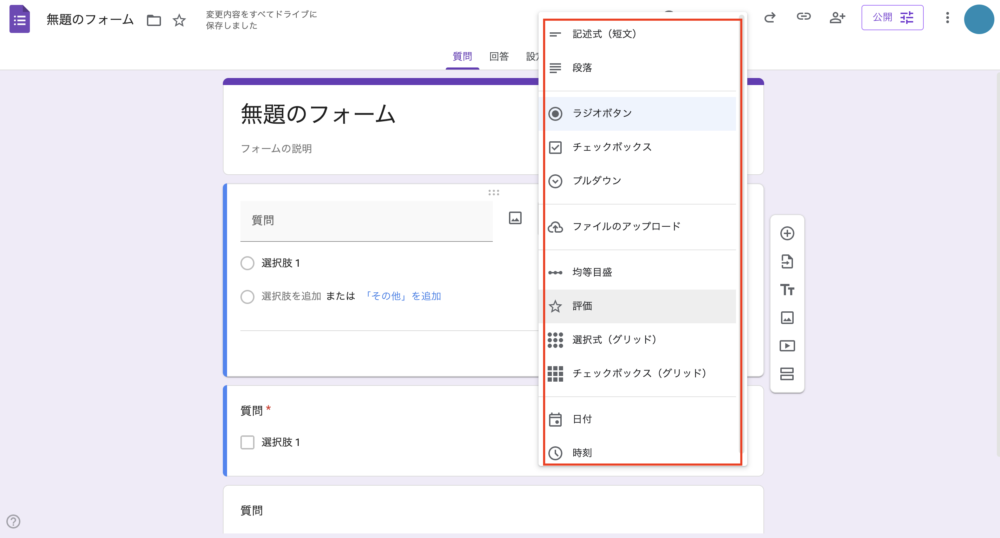Tick checkbox 選択肢 1 in second question
The image size is (1000, 538).
point(247,442)
